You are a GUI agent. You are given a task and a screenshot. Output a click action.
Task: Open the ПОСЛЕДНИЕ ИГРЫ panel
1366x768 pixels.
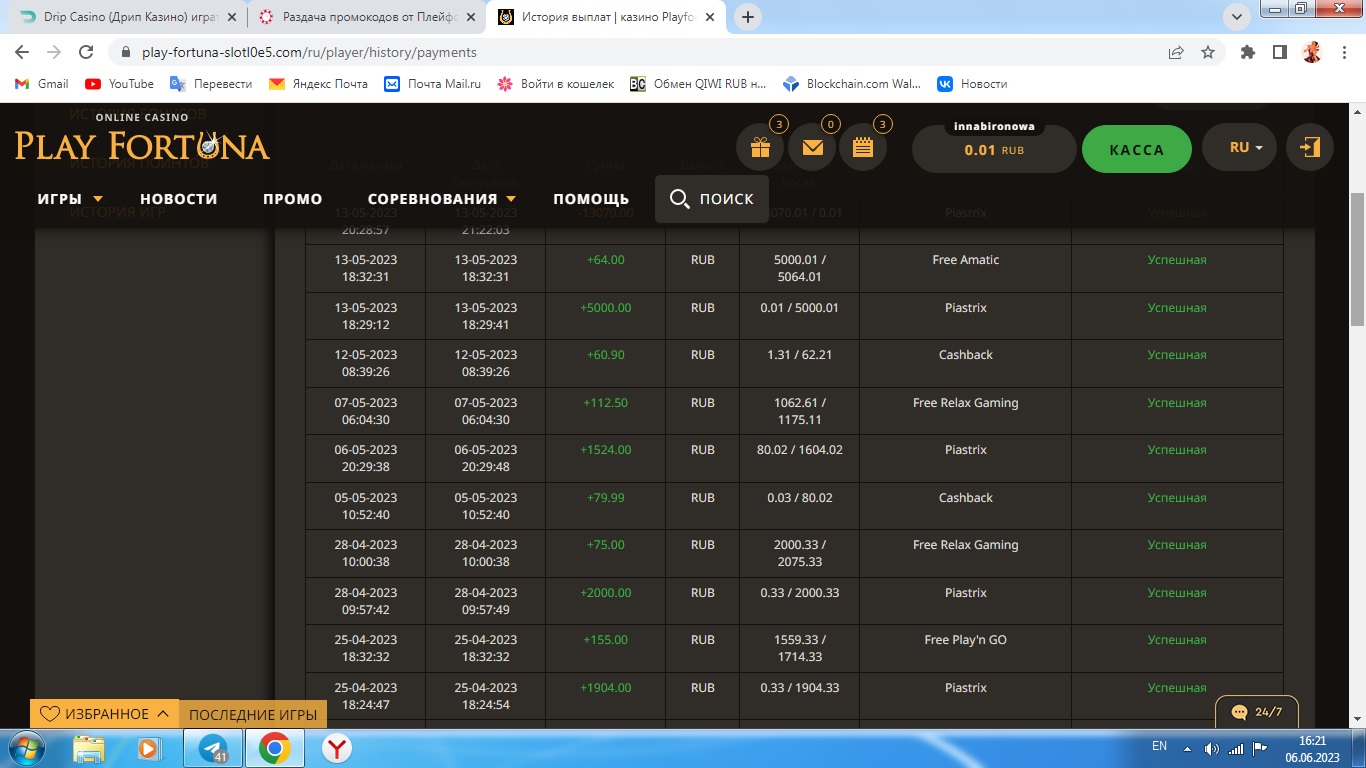(x=253, y=714)
